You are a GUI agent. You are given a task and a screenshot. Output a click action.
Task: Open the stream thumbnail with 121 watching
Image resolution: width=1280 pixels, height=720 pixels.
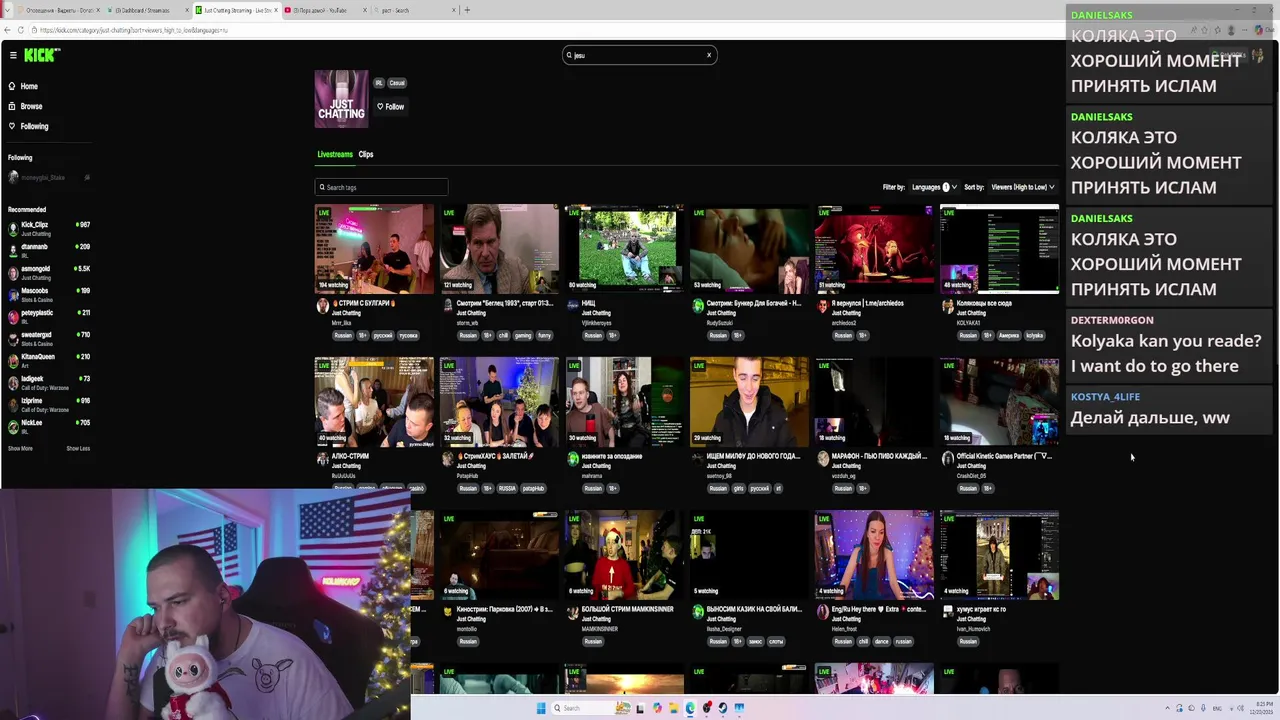tap(499, 248)
